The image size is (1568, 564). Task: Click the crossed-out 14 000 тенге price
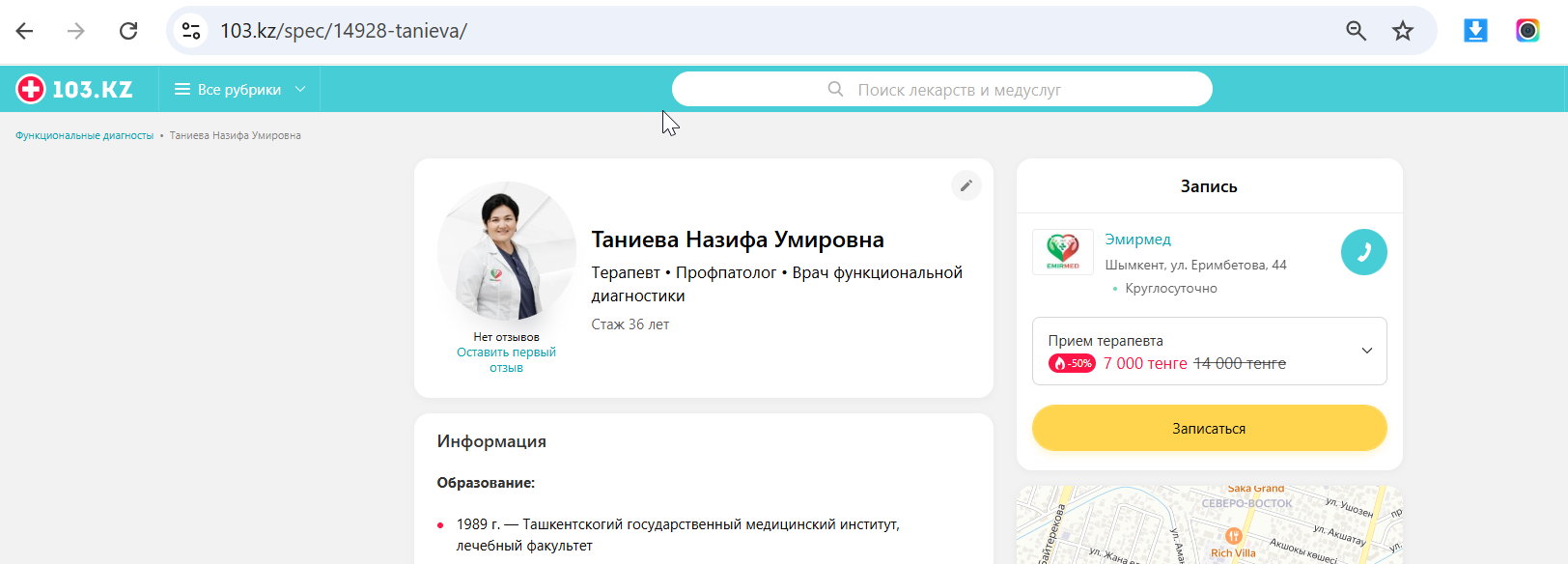pos(1240,364)
